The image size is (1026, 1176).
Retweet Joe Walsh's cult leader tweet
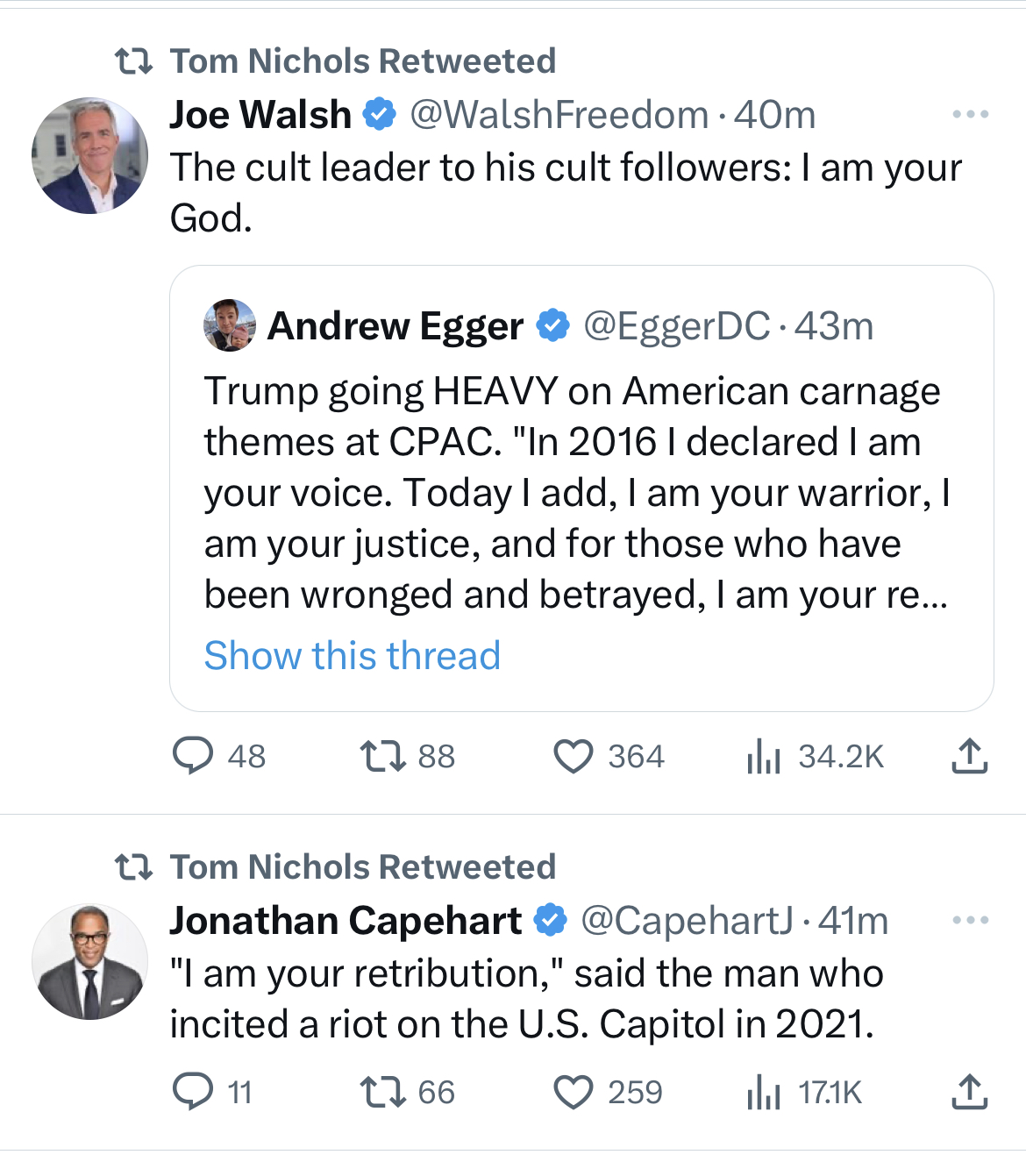[383, 756]
